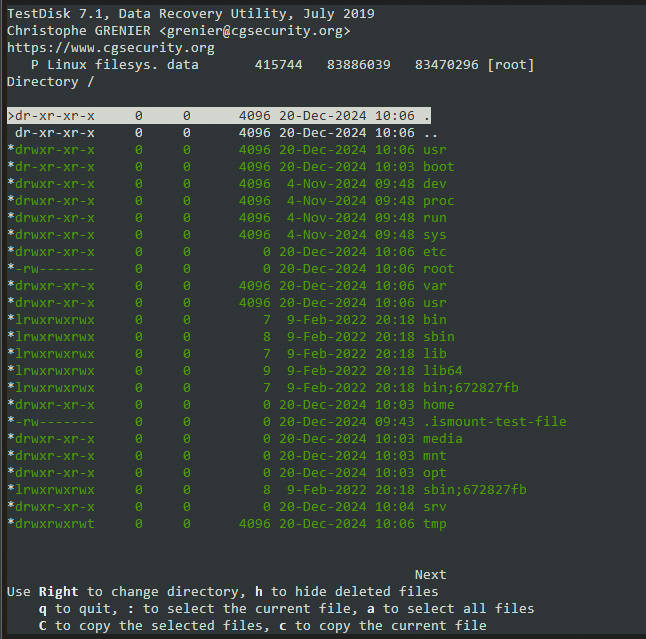Click the 'h to hide deleted files' hint
646x639 pixels.
(x=346, y=592)
